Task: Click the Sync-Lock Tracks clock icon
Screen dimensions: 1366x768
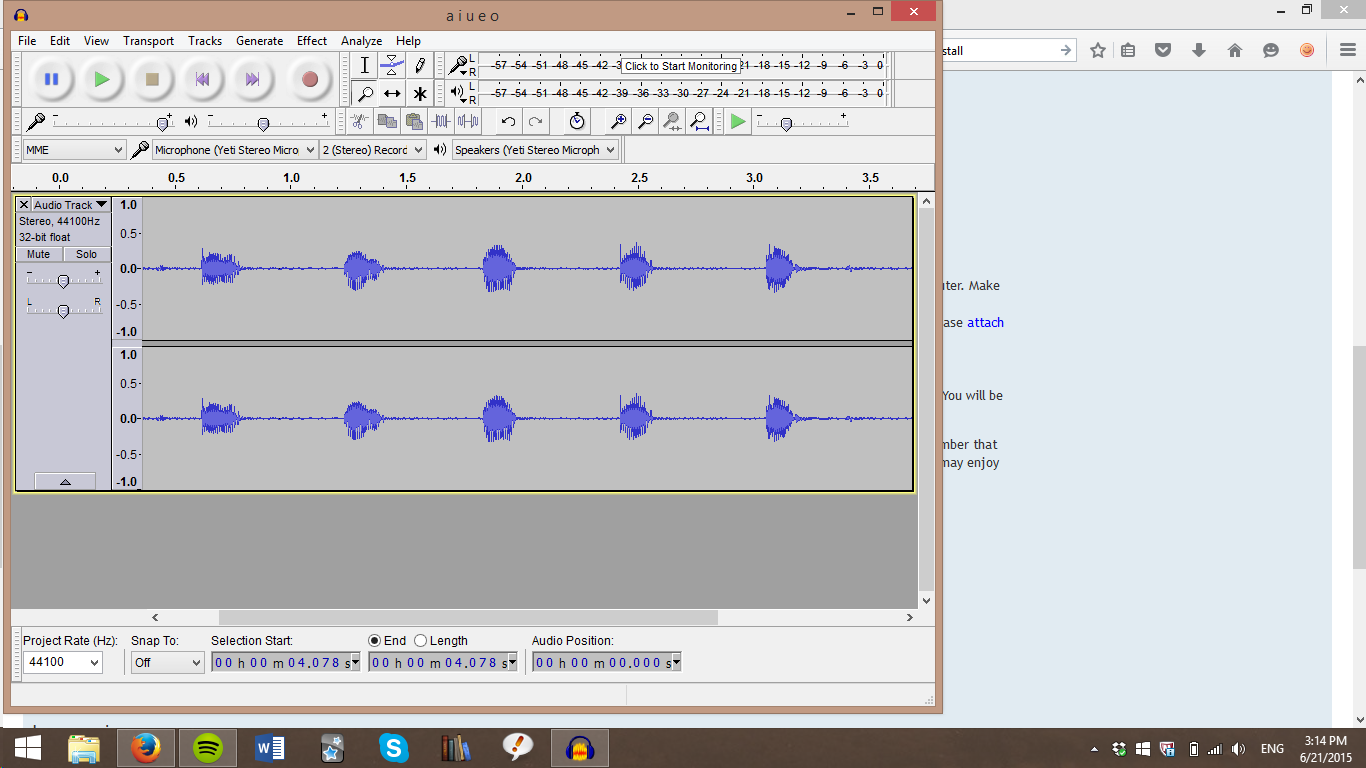Action: (577, 121)
